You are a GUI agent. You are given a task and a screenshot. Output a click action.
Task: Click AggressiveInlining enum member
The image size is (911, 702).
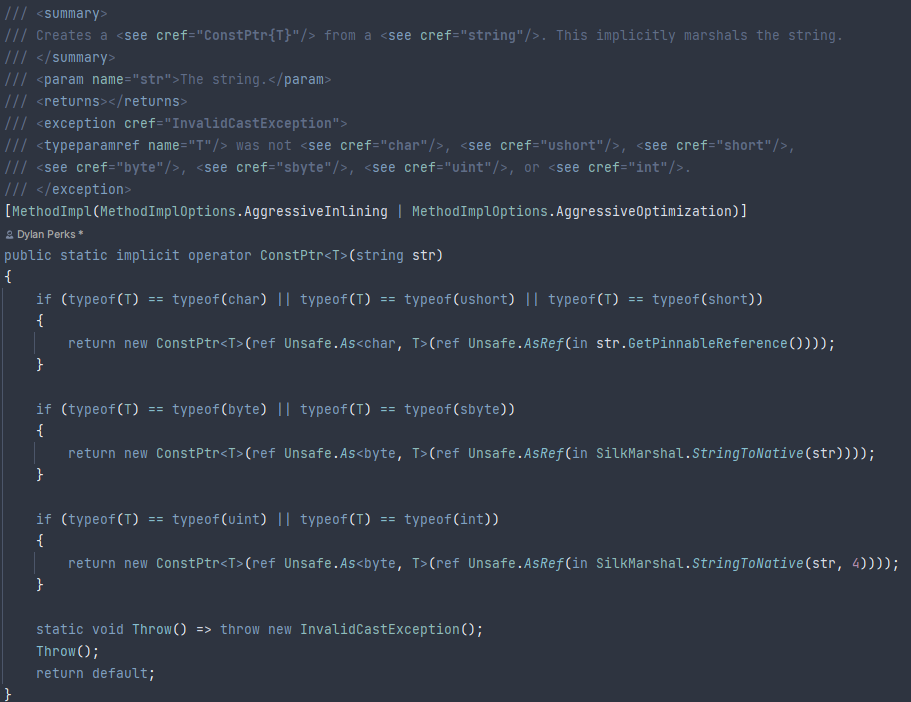[315, 212]
